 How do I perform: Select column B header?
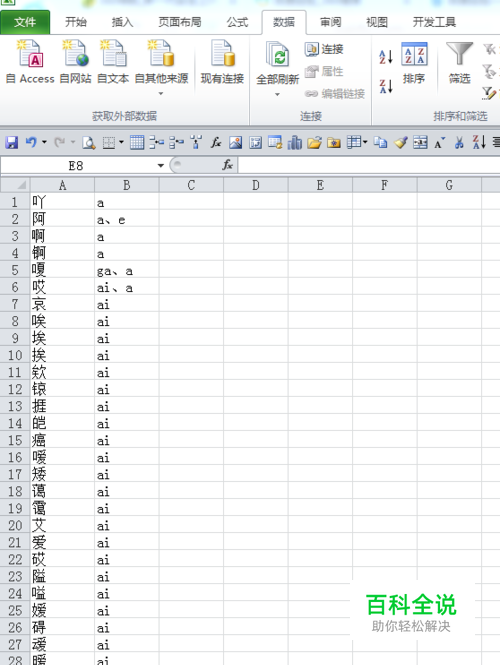coord(127,185)
